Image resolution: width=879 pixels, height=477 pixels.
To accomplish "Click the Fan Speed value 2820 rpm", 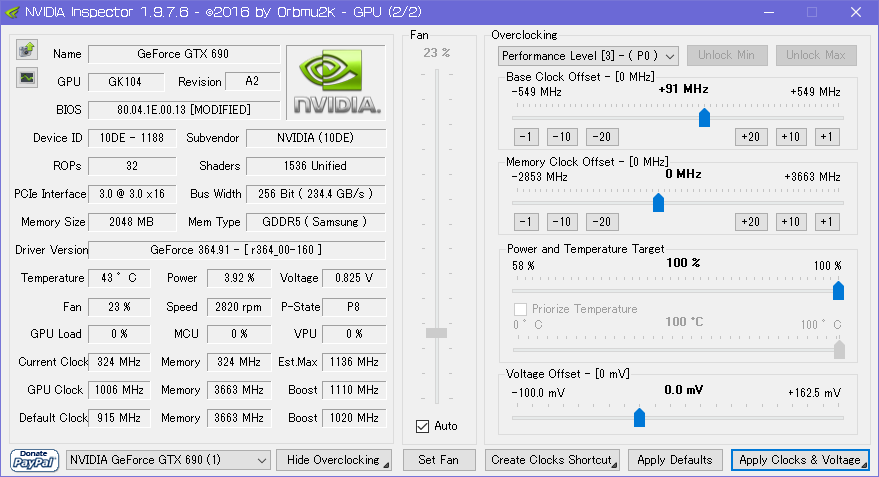I will [239, 307].
